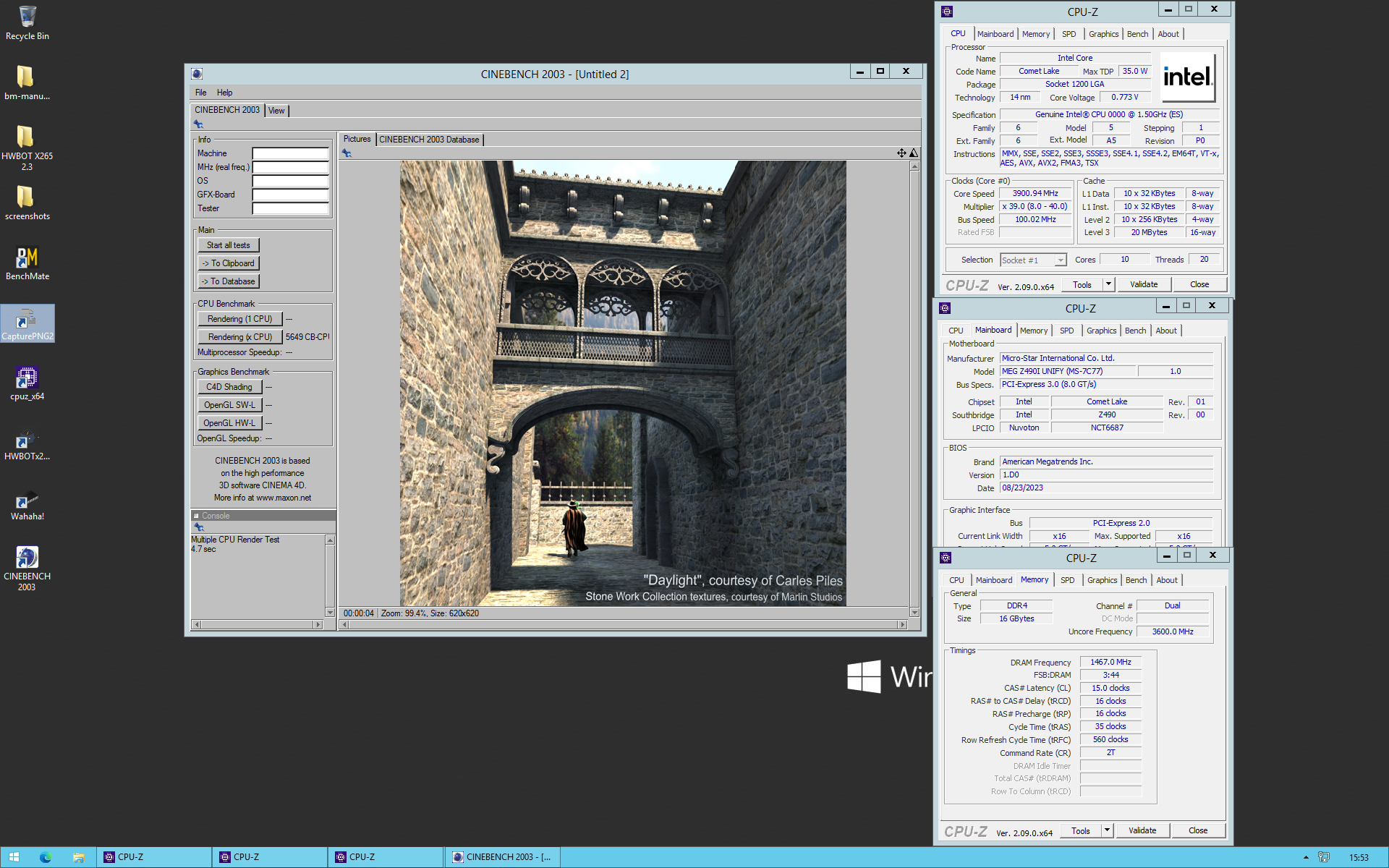
Task: Collapse the Console panel header
Action: point(196,516)
